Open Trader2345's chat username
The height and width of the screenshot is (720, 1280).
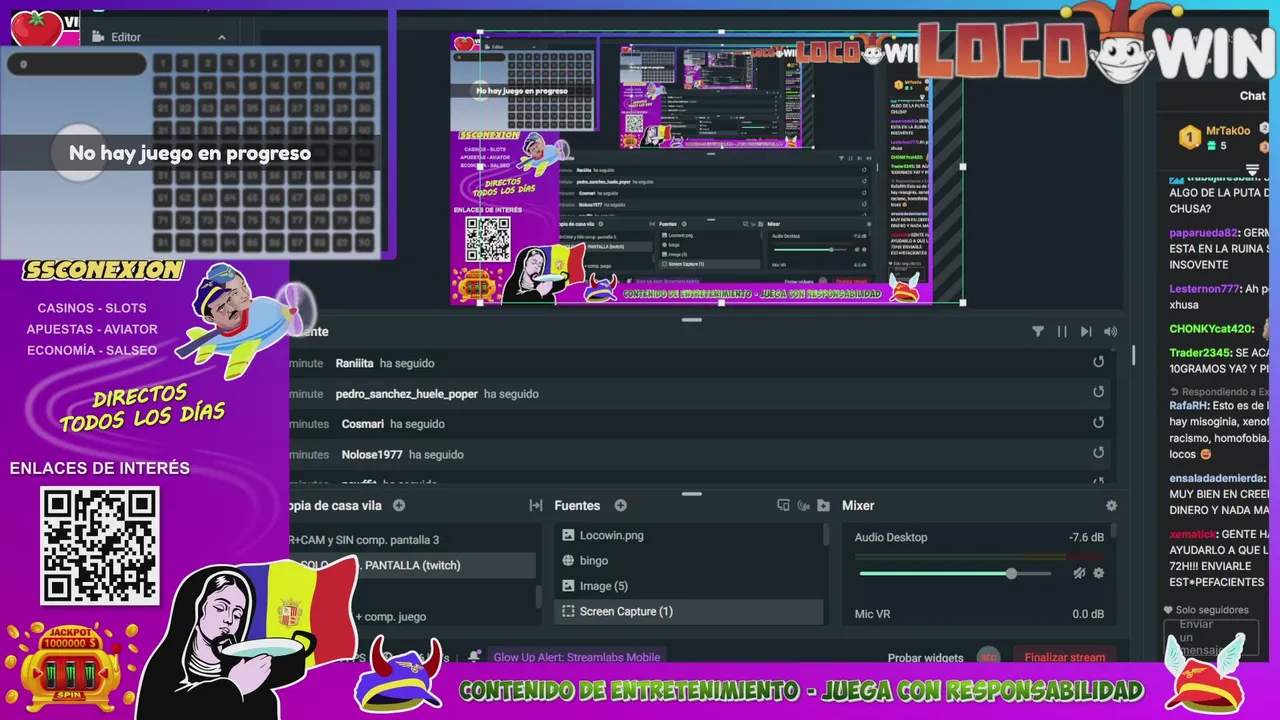pos(1199,353)
